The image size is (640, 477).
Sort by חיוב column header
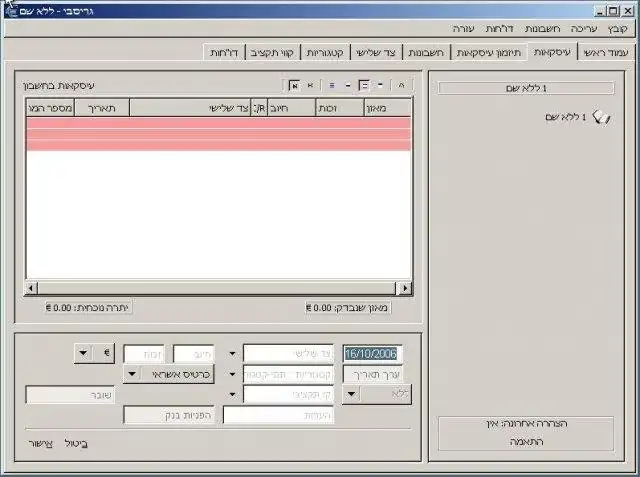pyautogui.click(x=291, y=108)
